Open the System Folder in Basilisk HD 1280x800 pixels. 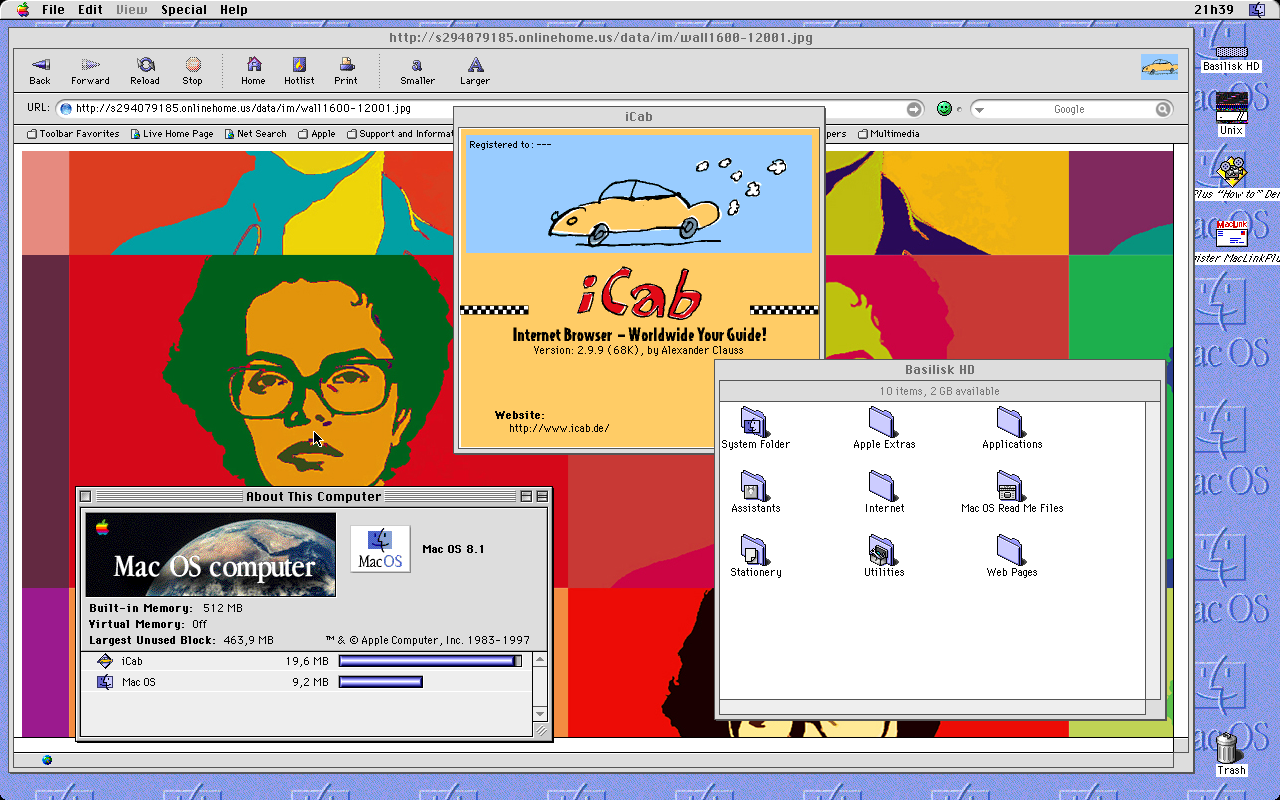[x=755, y=428]
